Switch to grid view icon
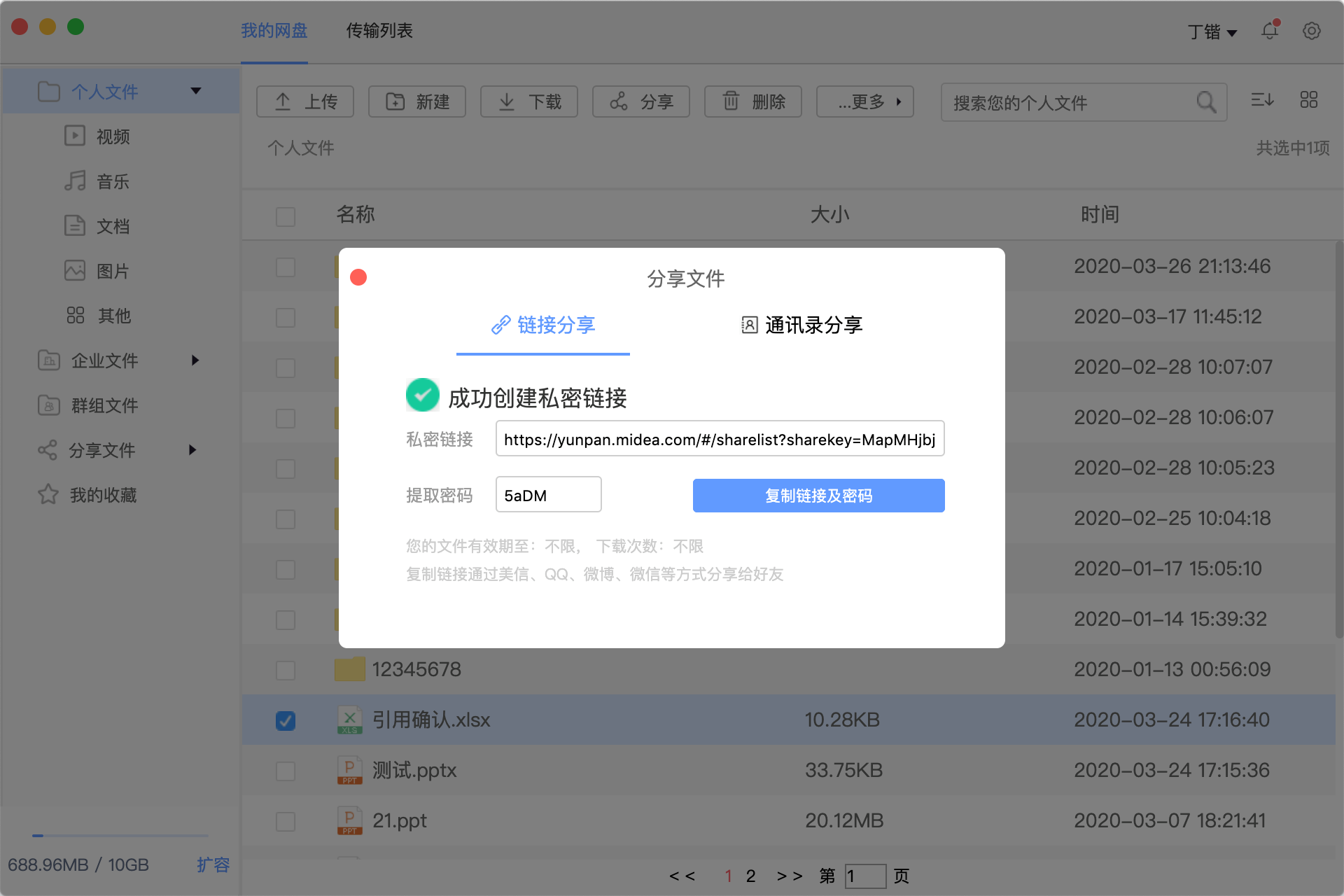This screenshot has height=896, width=1344. click(x=1309, y=100)
